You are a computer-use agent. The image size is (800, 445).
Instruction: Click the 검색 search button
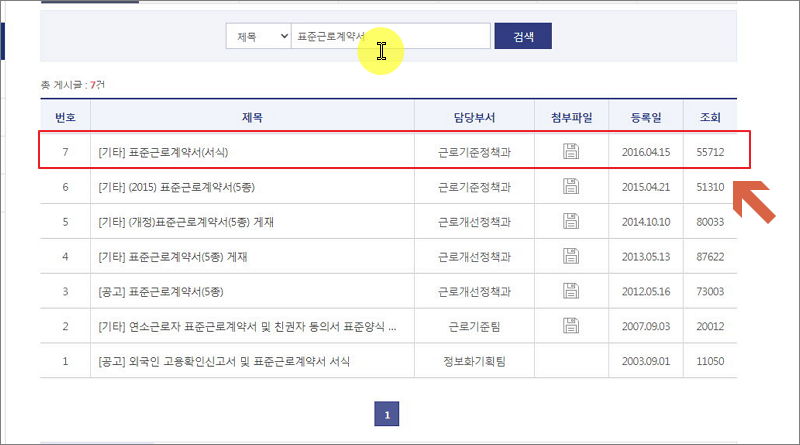[x=523, y=36]
